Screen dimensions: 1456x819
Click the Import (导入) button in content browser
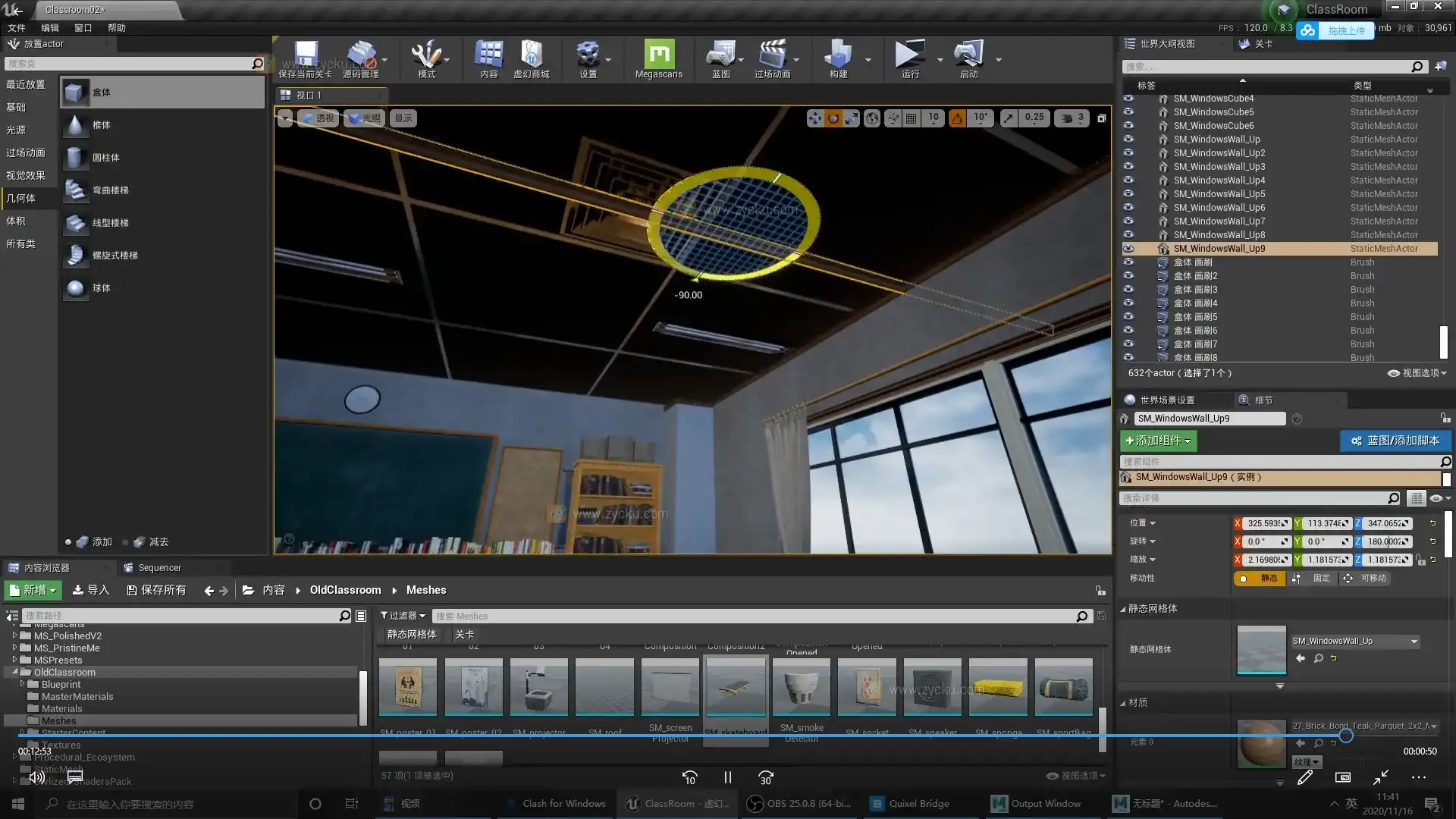pos(90,589)
